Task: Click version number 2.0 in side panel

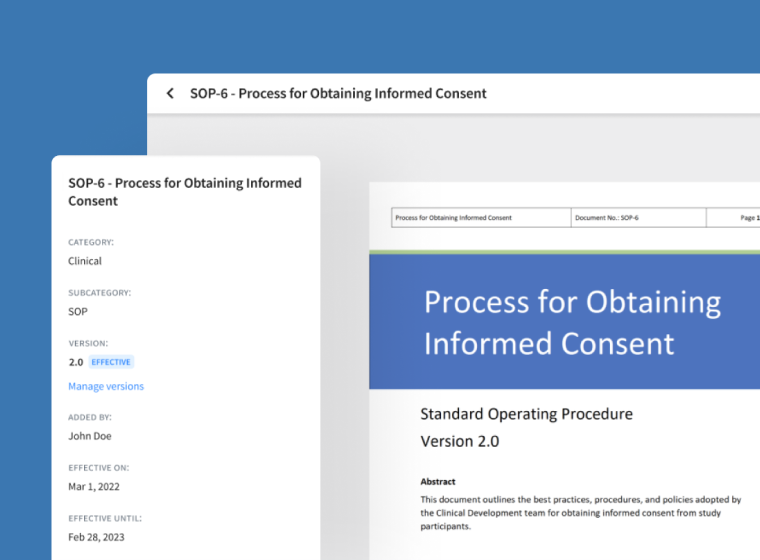Action: pyautogui.click(x=76, y=362)
